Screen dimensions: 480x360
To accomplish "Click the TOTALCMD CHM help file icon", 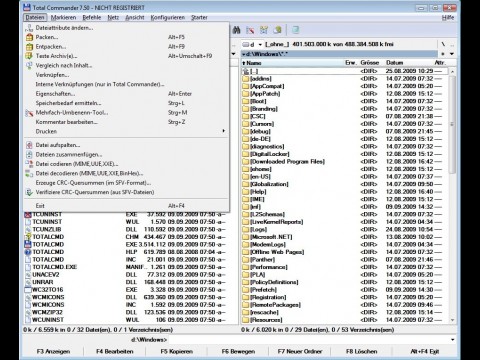I will pyautogui.click(x=28, y=237).
